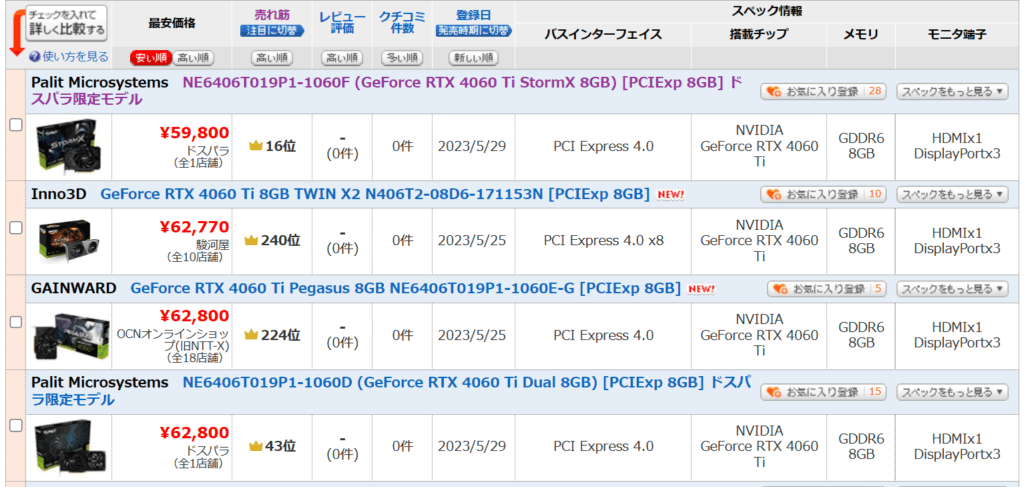Open the 駿河屋 shop link
The width and height of the screenshot is (1024, 487).
tap(212, 245)
